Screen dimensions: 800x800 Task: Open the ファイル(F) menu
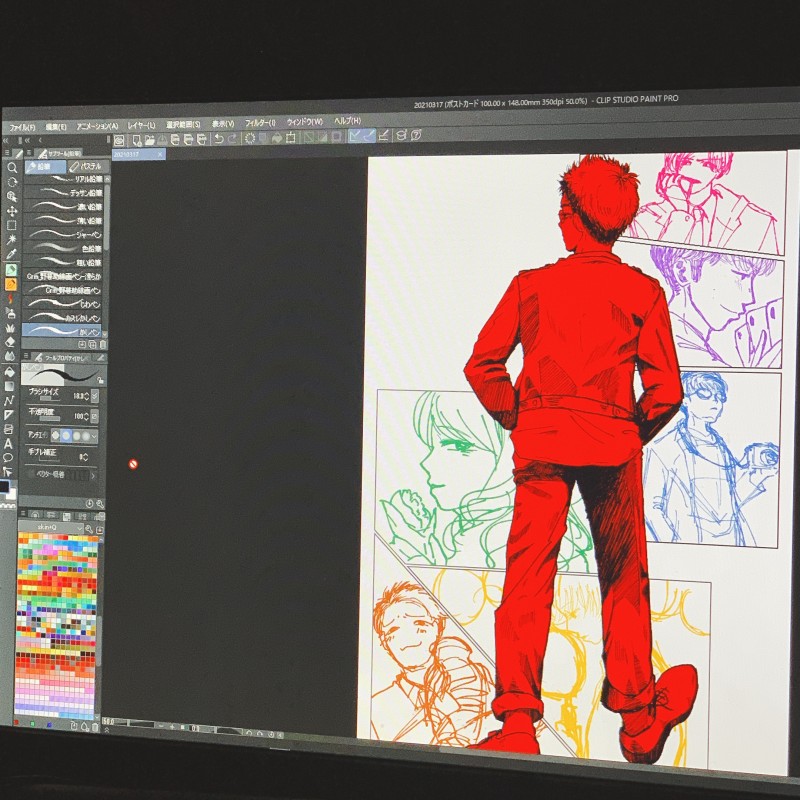tap(21, 128)
